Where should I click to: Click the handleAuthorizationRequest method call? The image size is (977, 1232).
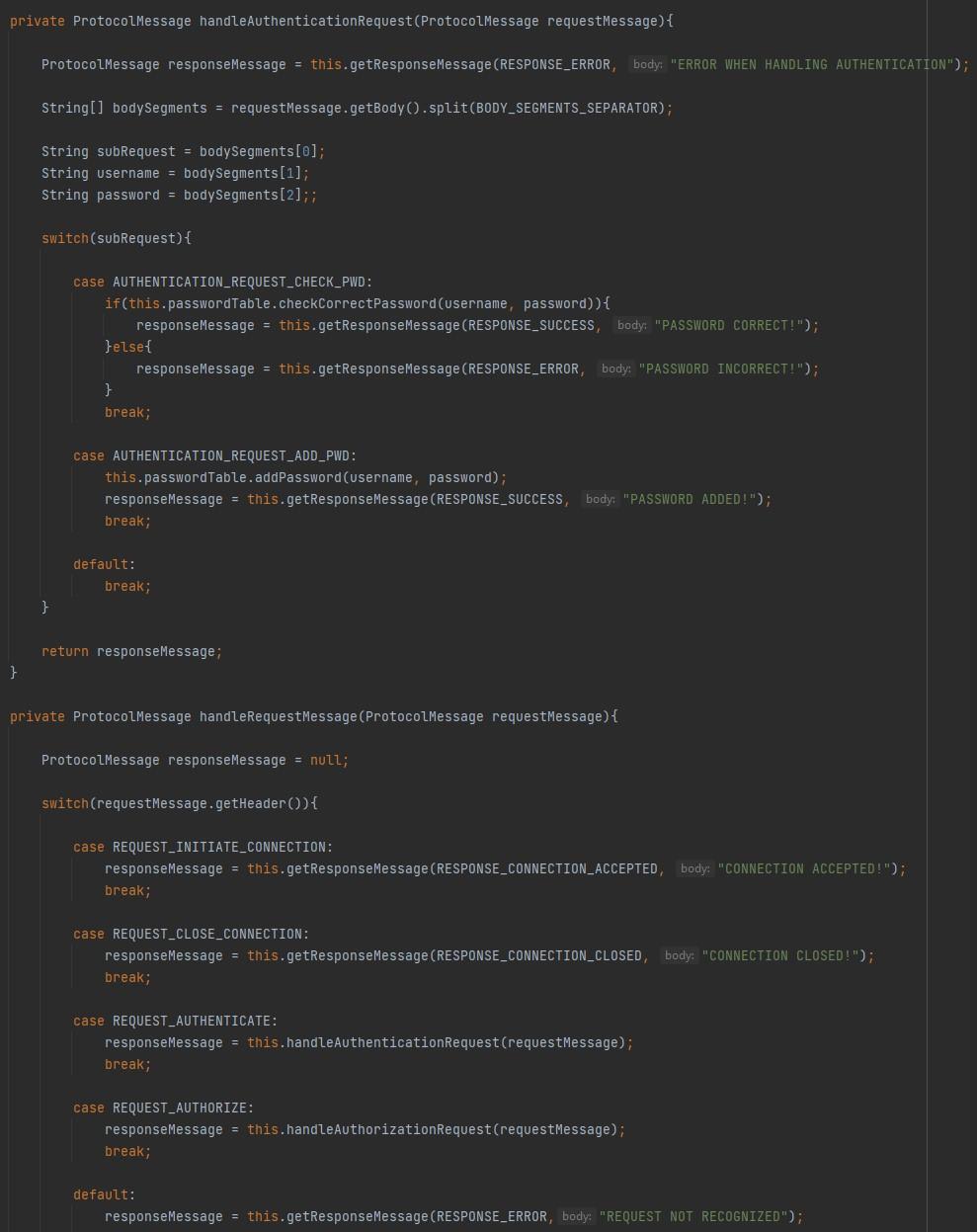(389, 1129)
